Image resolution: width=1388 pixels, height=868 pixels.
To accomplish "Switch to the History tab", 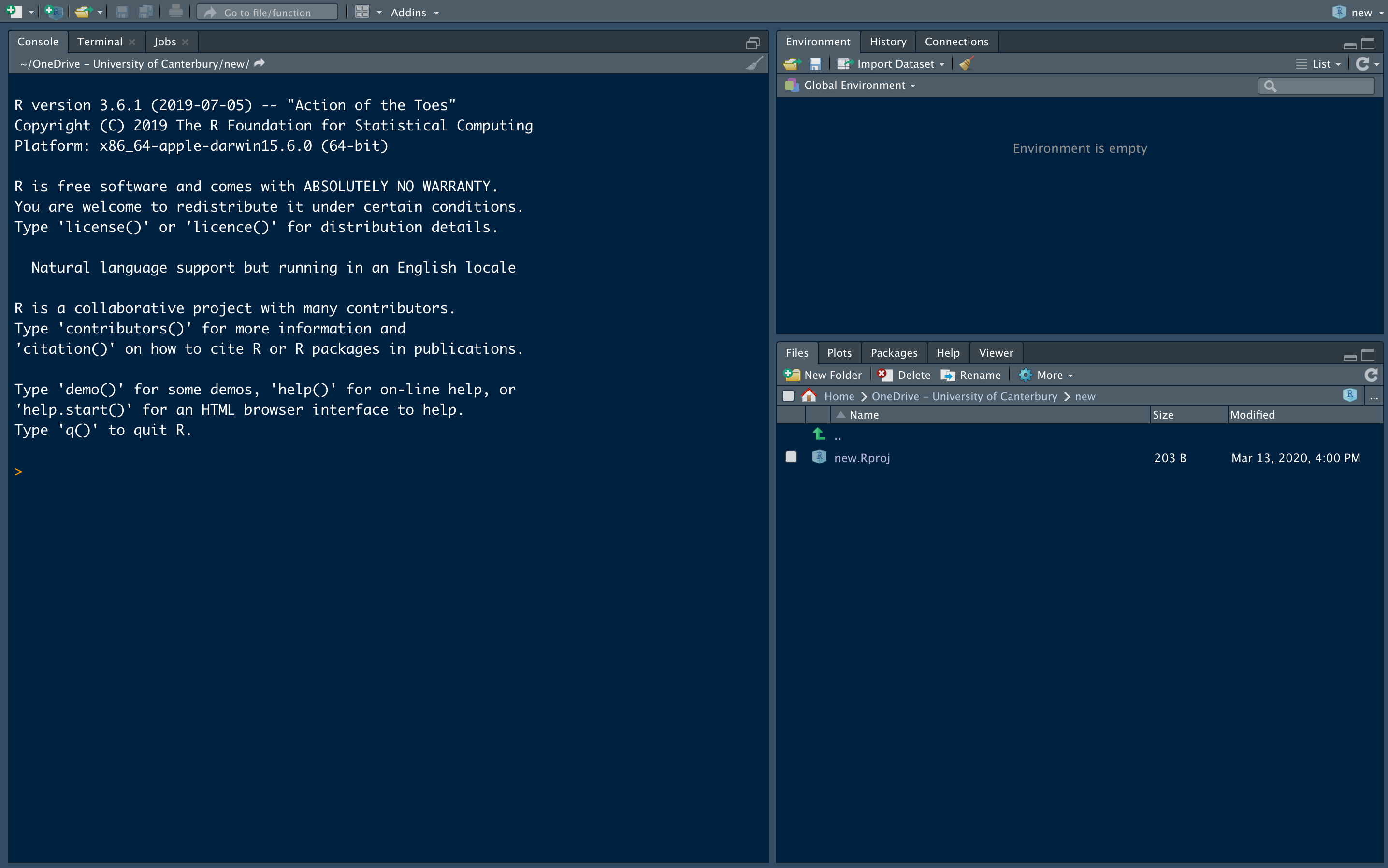I will point(887,42).
